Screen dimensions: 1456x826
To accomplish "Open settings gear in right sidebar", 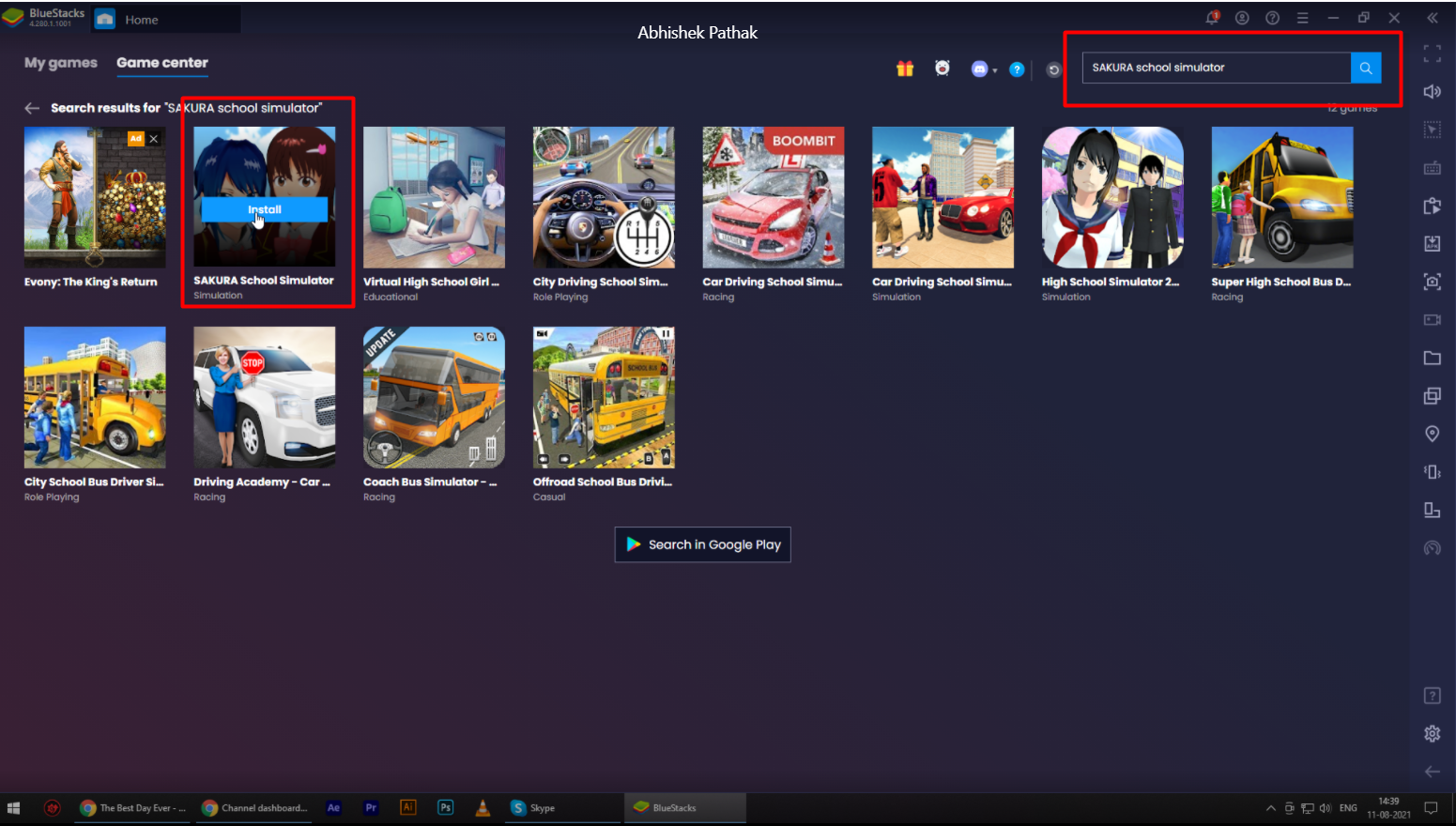I will (1432, 733).
